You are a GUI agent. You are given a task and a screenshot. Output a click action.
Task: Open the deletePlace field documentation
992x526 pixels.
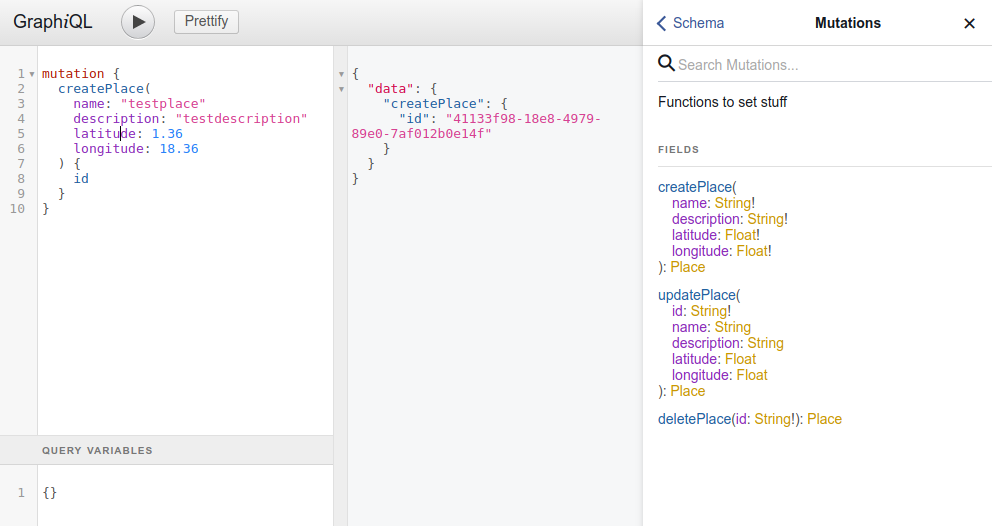click(694, 419)
